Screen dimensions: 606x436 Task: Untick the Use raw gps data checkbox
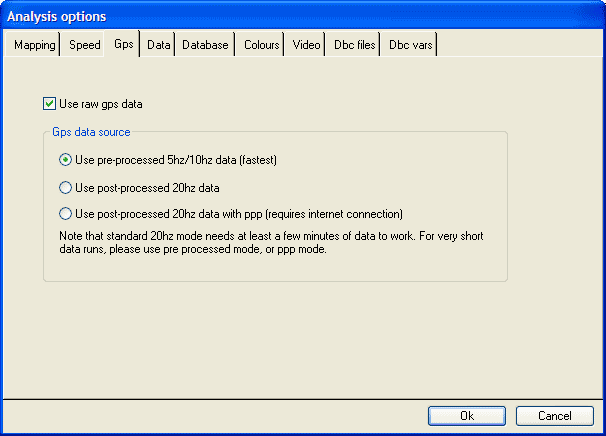(x=50, y=103)
